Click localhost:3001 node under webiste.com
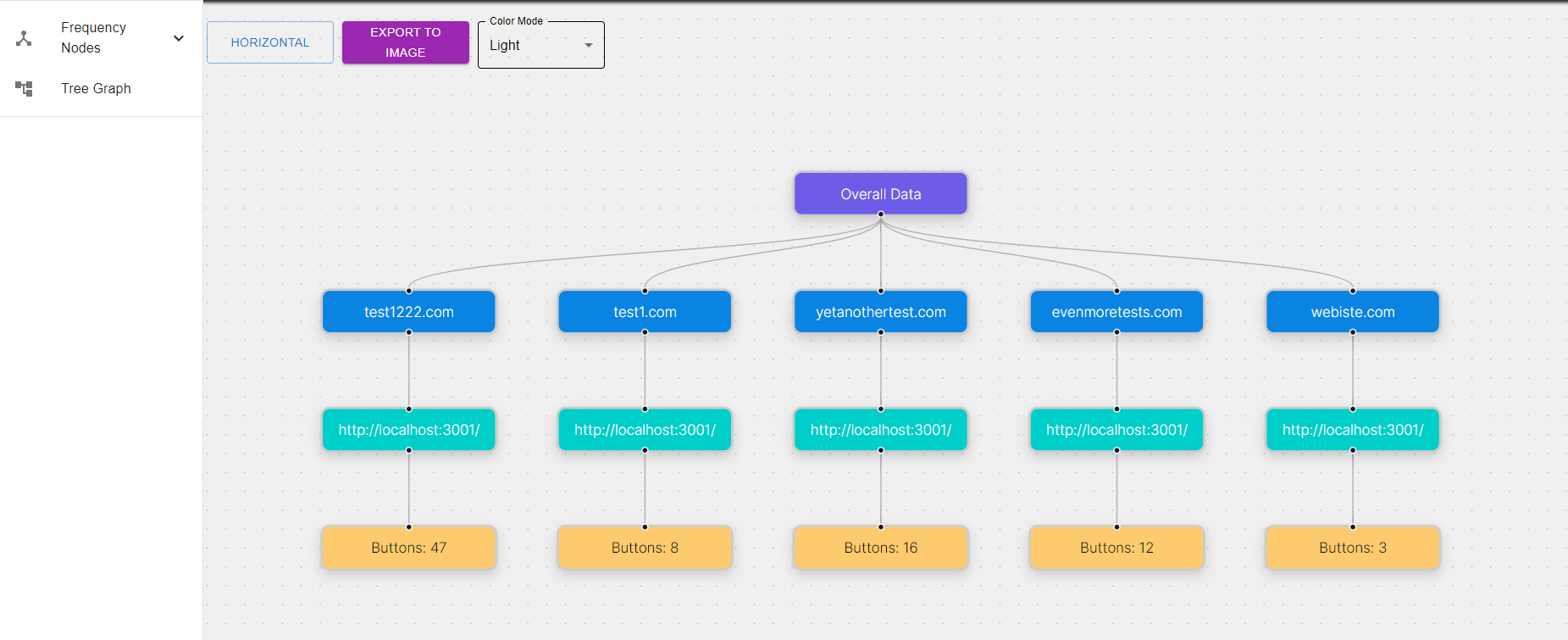The height and width of the screenshot is (640, 1568). (1353, 430)
